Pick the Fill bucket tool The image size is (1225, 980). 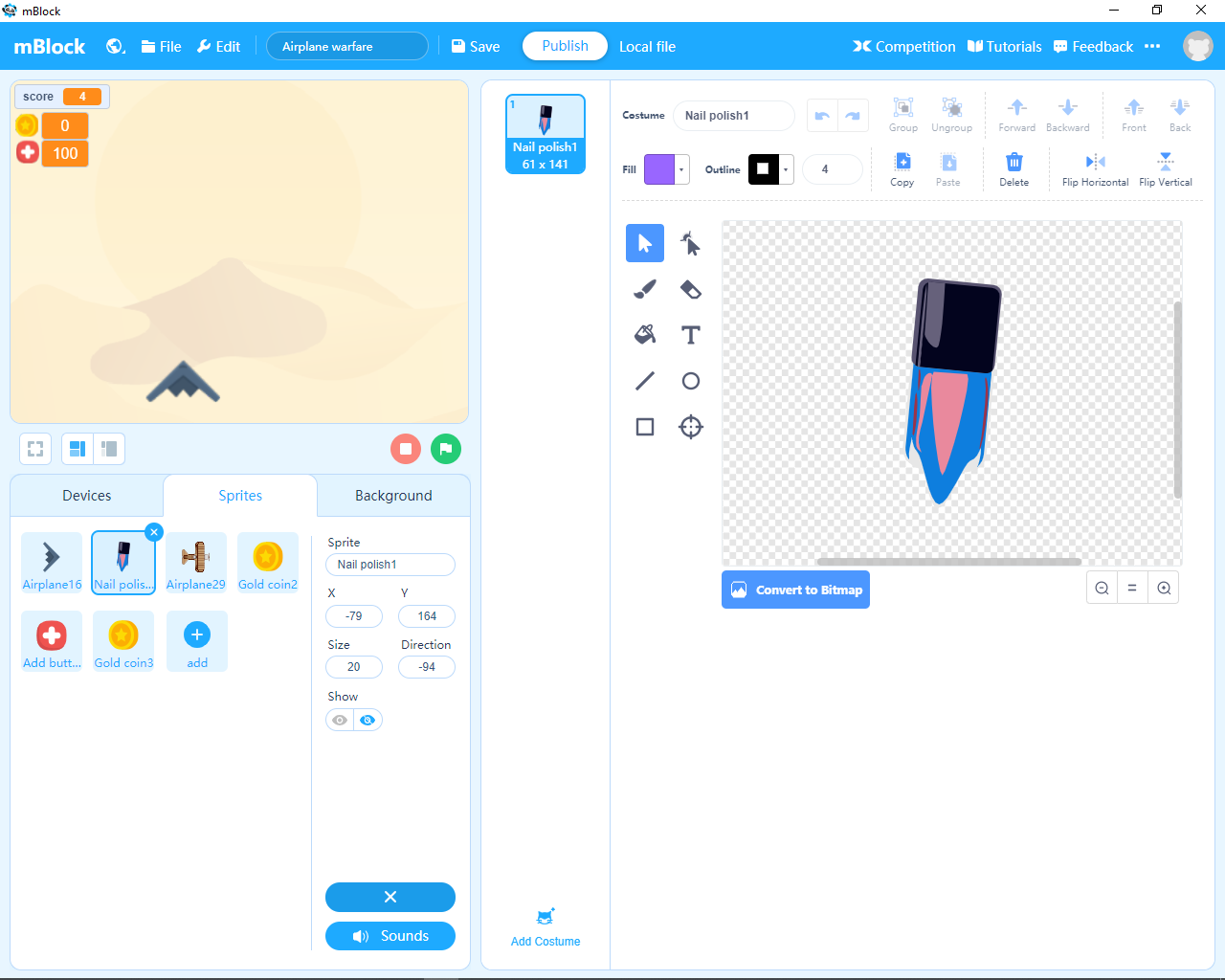click(x=644, y=334)
